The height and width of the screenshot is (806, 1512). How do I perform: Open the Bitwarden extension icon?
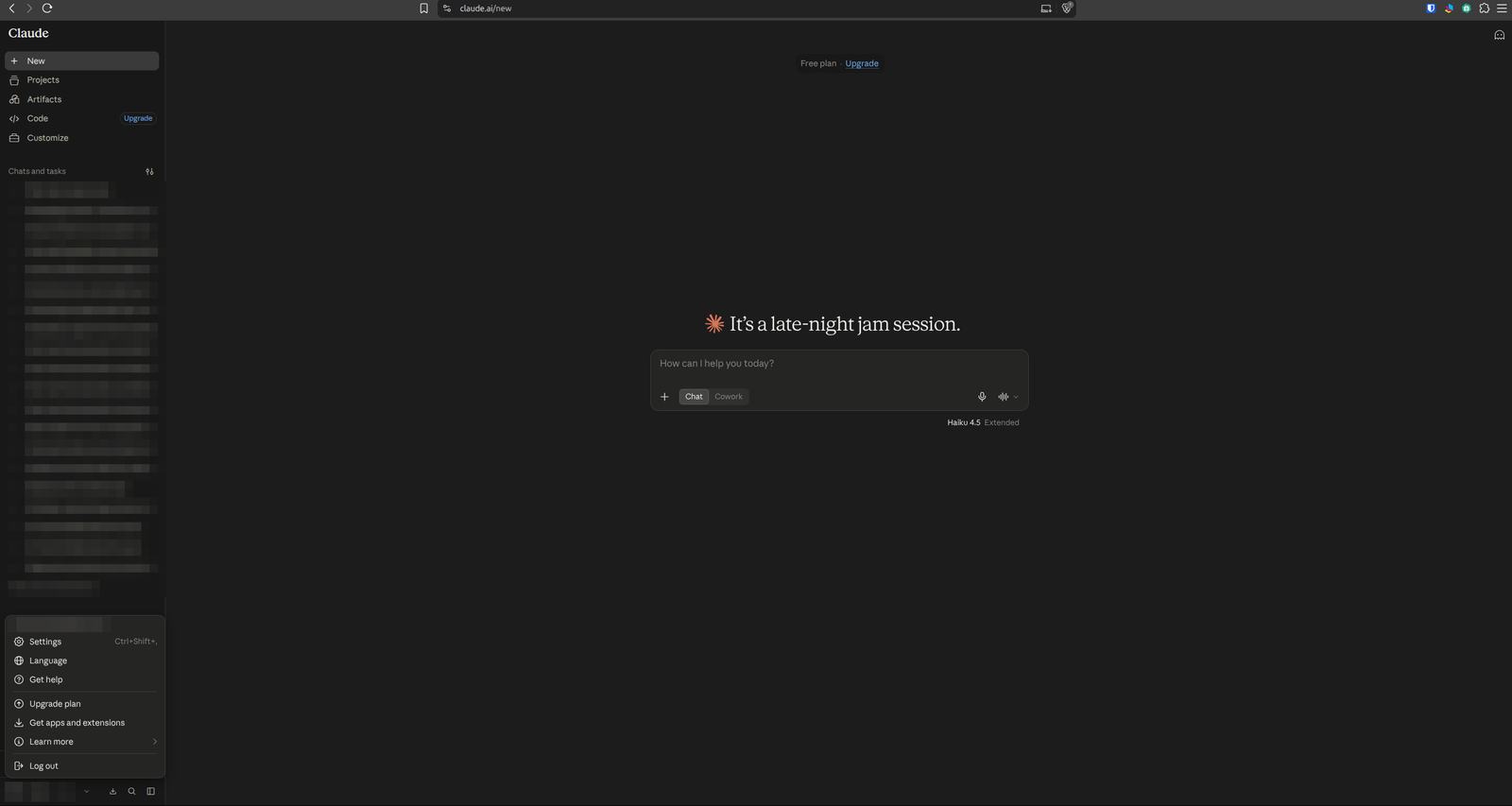(1431, 8)
